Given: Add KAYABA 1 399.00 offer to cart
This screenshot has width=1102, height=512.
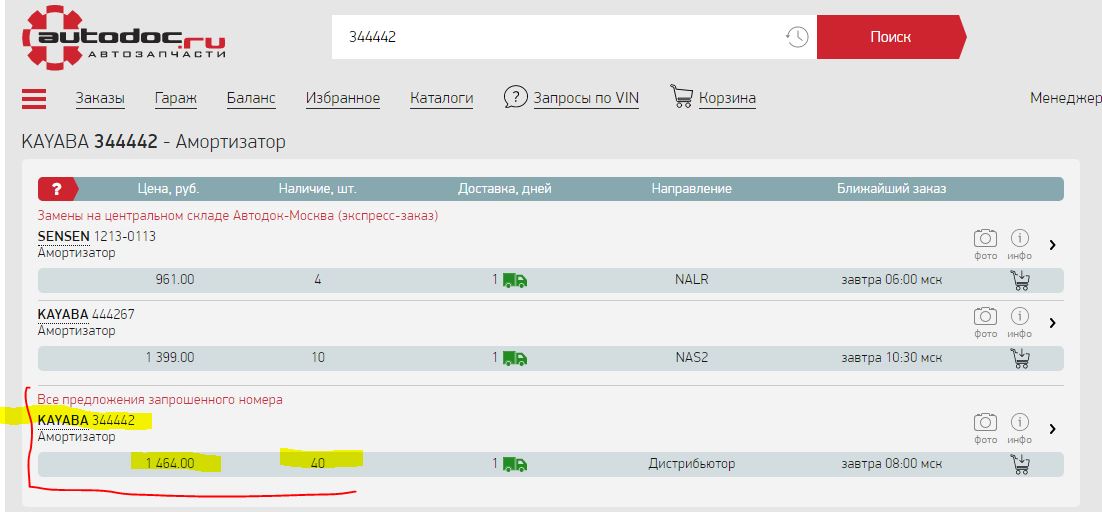Looking at the screenshot, I should 1020,358.
